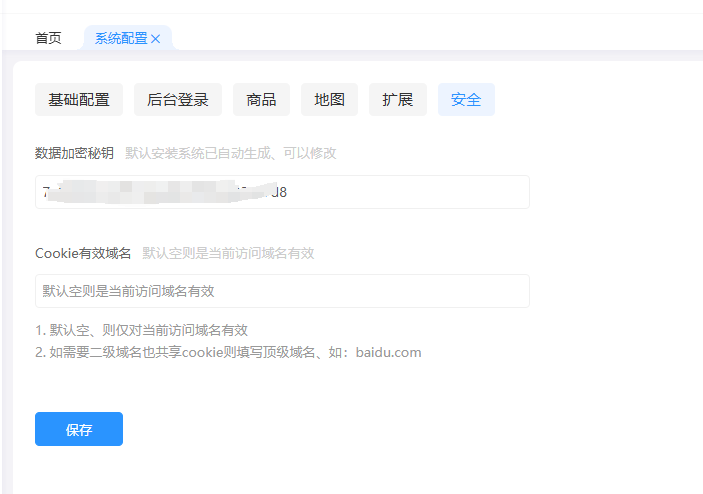Viewport: 703px width, 494px height.
Task: Open the 基础配置 settings section
Action: coord(79,100)
